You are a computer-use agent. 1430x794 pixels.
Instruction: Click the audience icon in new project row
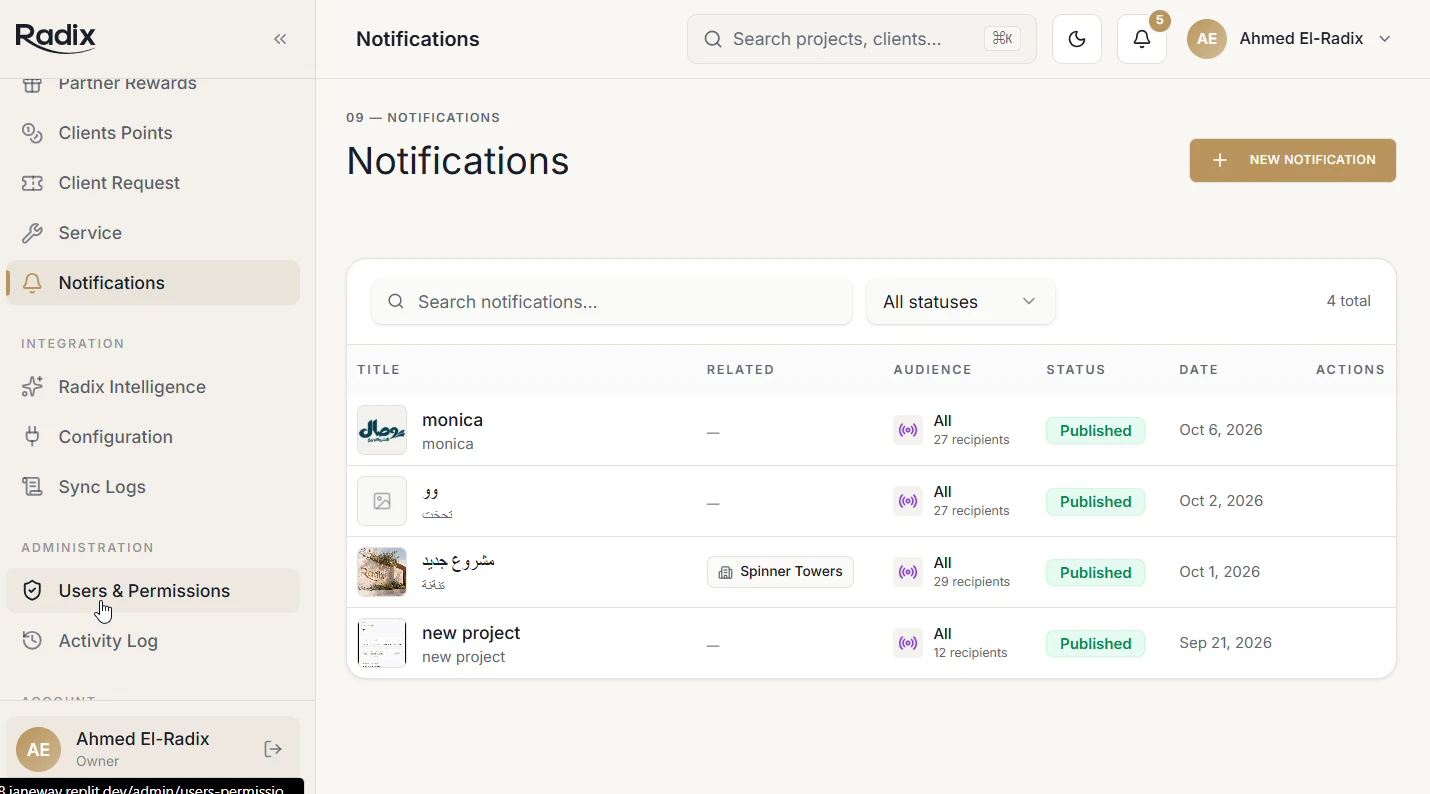point(908,644)
